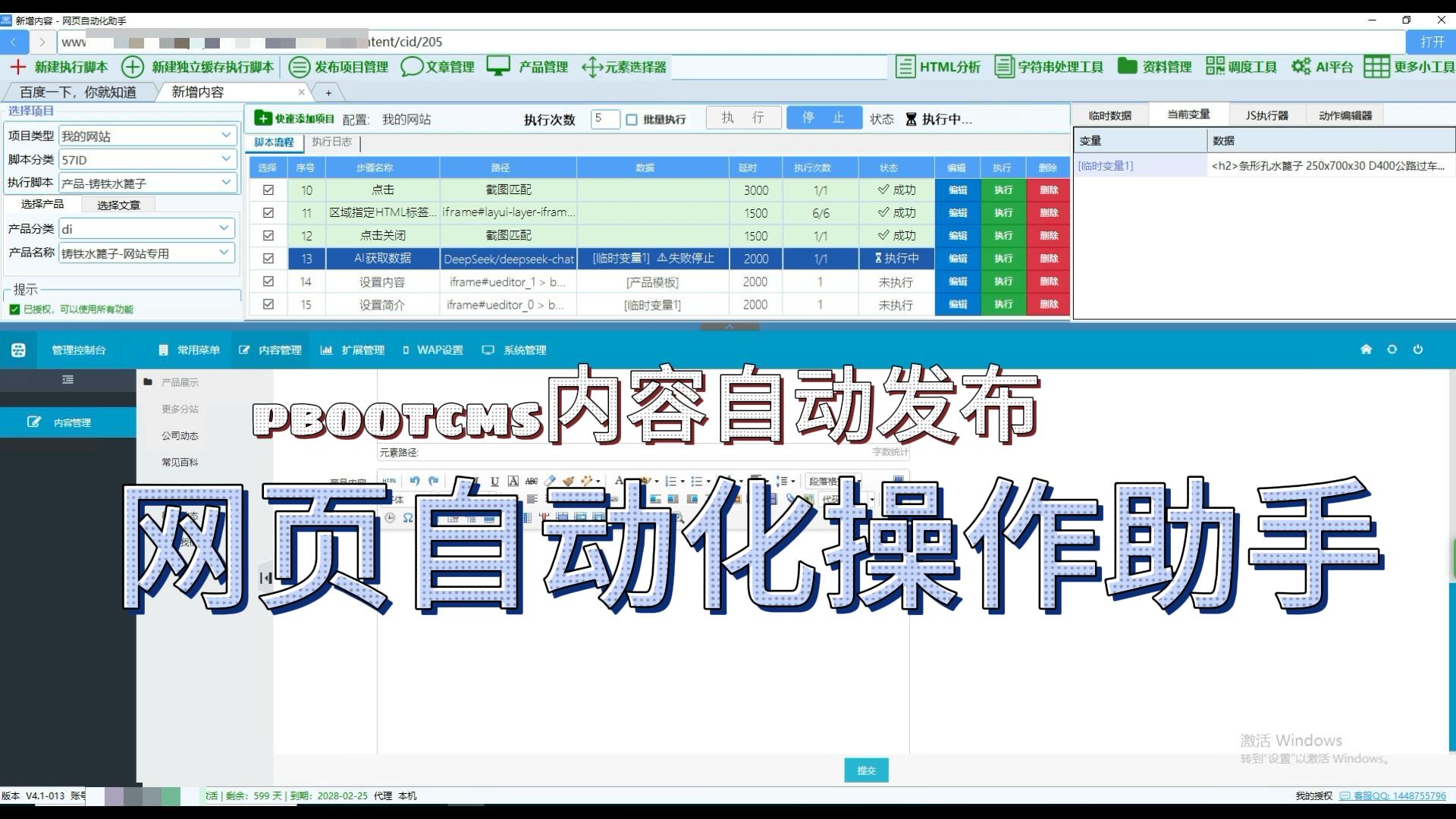Screen dimensions: 1456x819
Task: Select the [临时变量1] variable row
Action: [x=1264, y=165]
